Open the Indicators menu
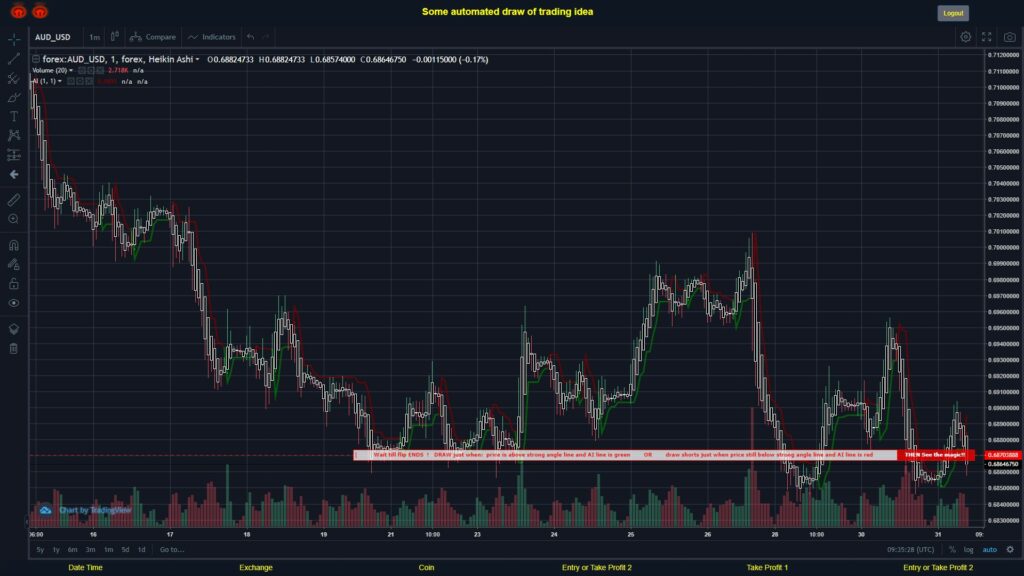The height and width of the screenshot is (576, 1024). 212,37
